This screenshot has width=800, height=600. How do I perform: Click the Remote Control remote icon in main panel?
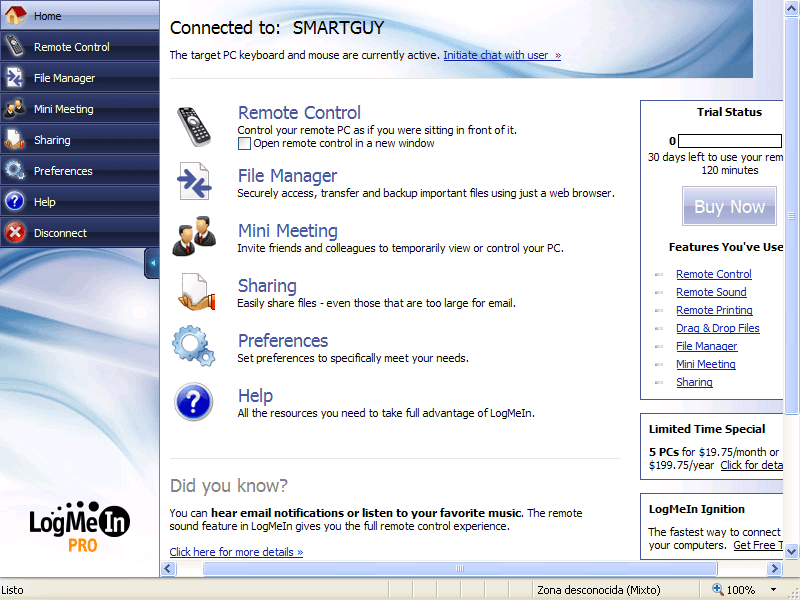click(x=193, y=127)
